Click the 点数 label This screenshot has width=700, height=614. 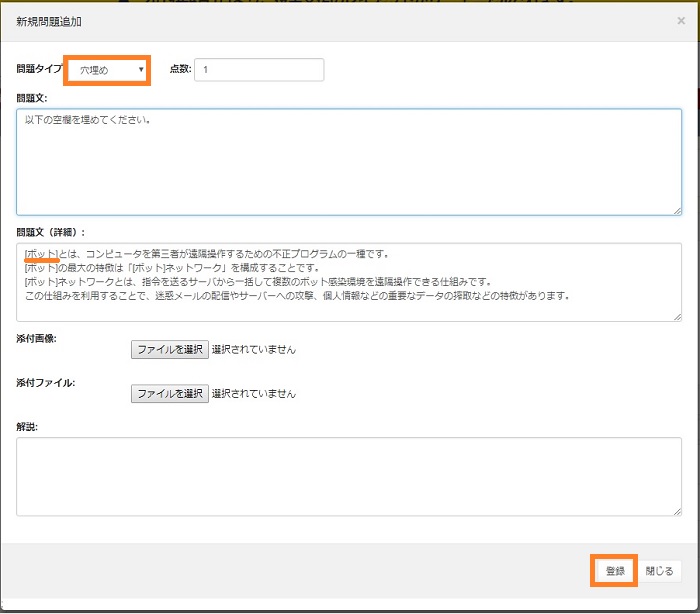(x=180, y=70)
